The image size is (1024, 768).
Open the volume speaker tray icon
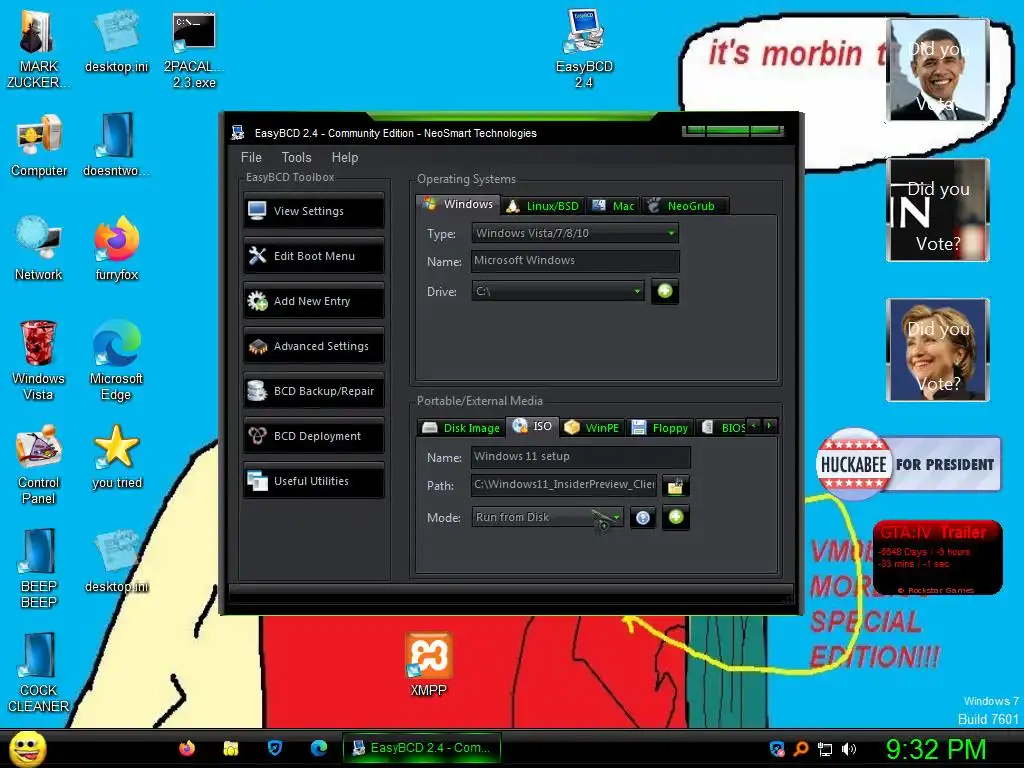pos(849,749)
